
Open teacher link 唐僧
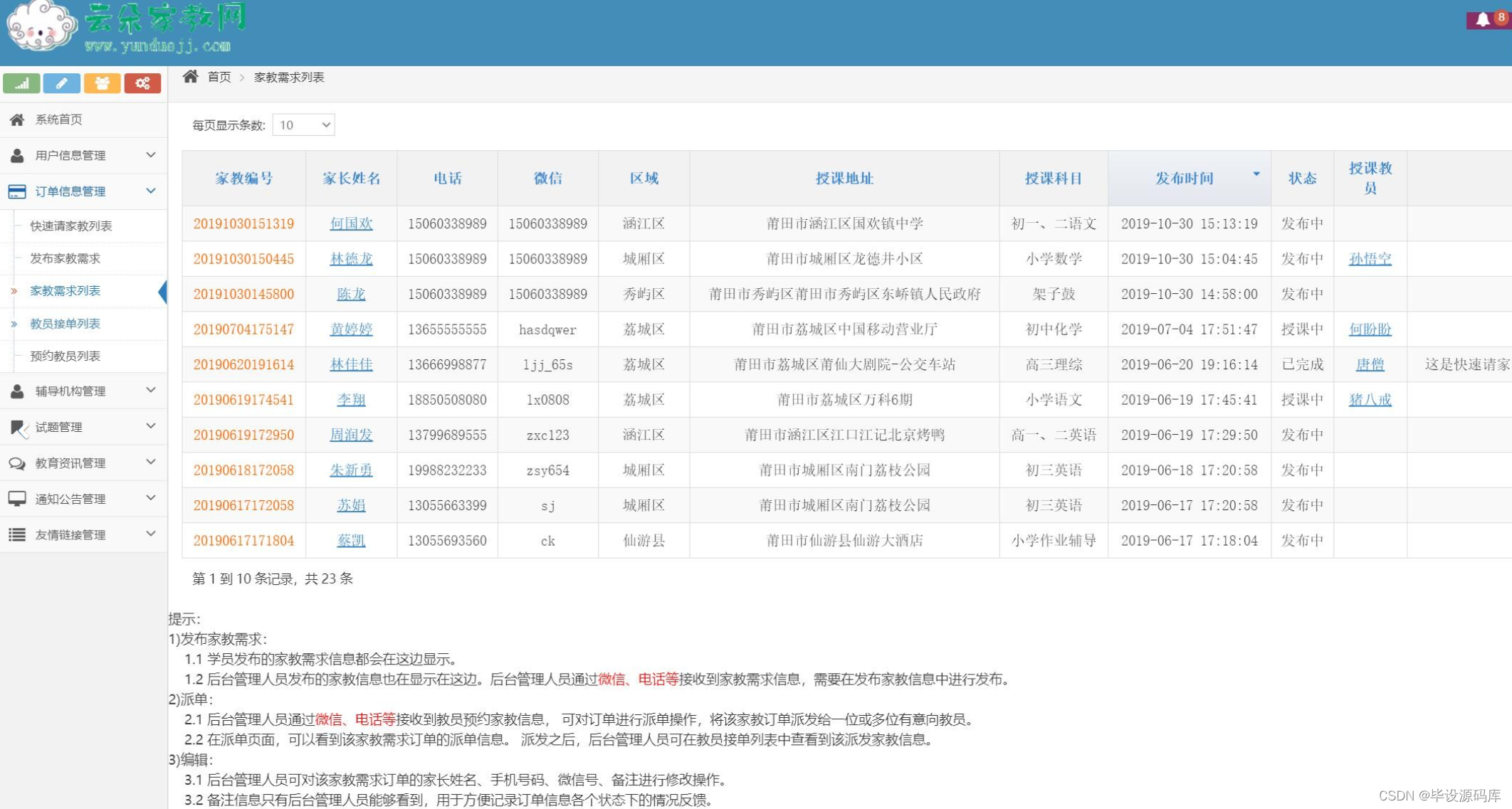[x=1370, y=364]
